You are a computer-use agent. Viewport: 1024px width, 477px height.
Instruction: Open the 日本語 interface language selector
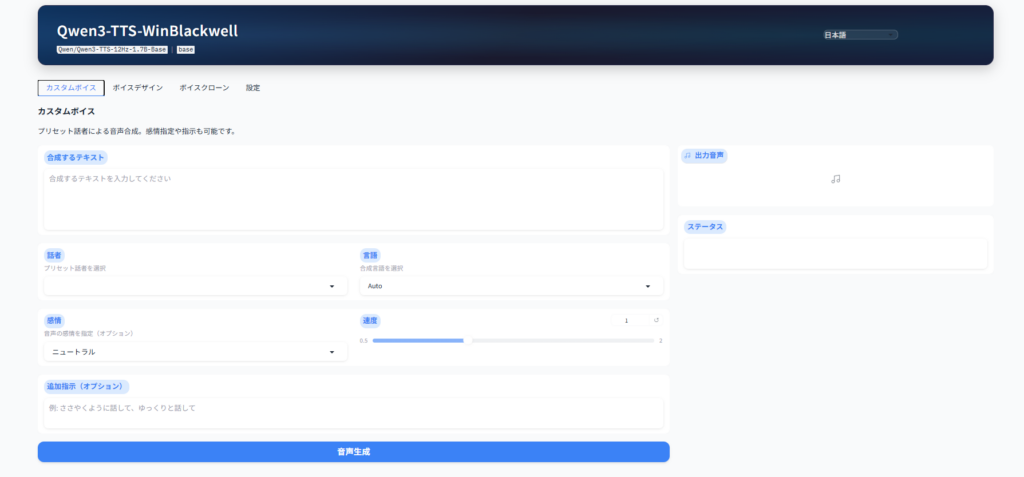click(x=860, y=35)
